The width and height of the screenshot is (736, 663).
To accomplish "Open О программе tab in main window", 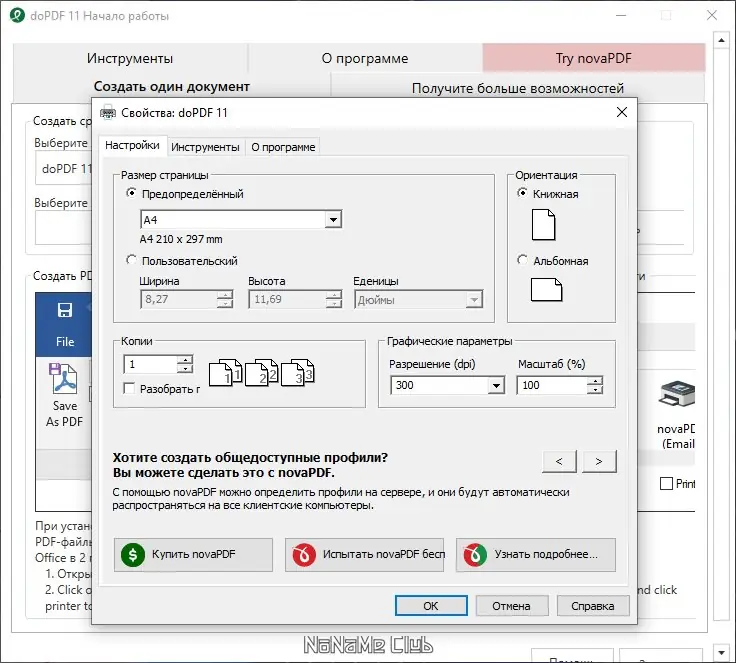I will coord(365,58).
